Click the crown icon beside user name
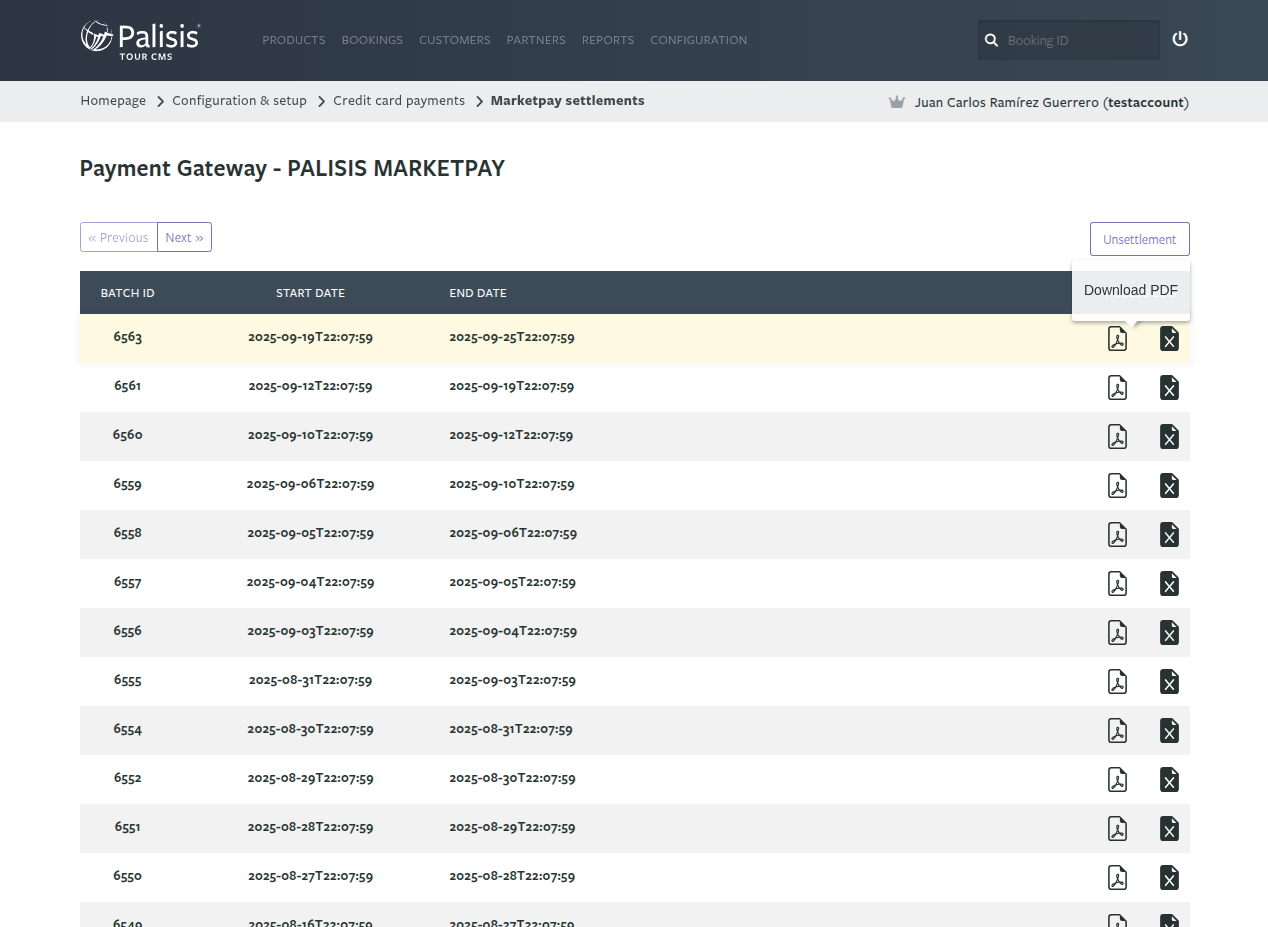Image resolution: width=1268 pixels, height=927 pixels. 897,102
